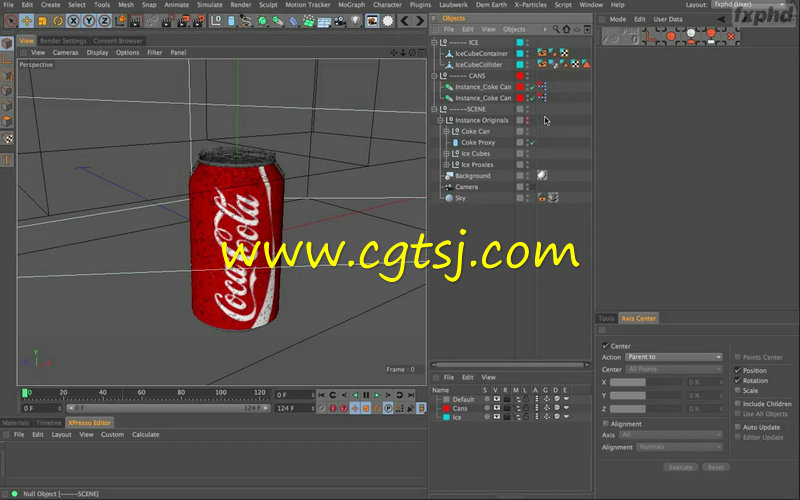This screenshot has height=500, width=800.
Task: Enable the Scale checkbox
Action: (x=738, y=391)
